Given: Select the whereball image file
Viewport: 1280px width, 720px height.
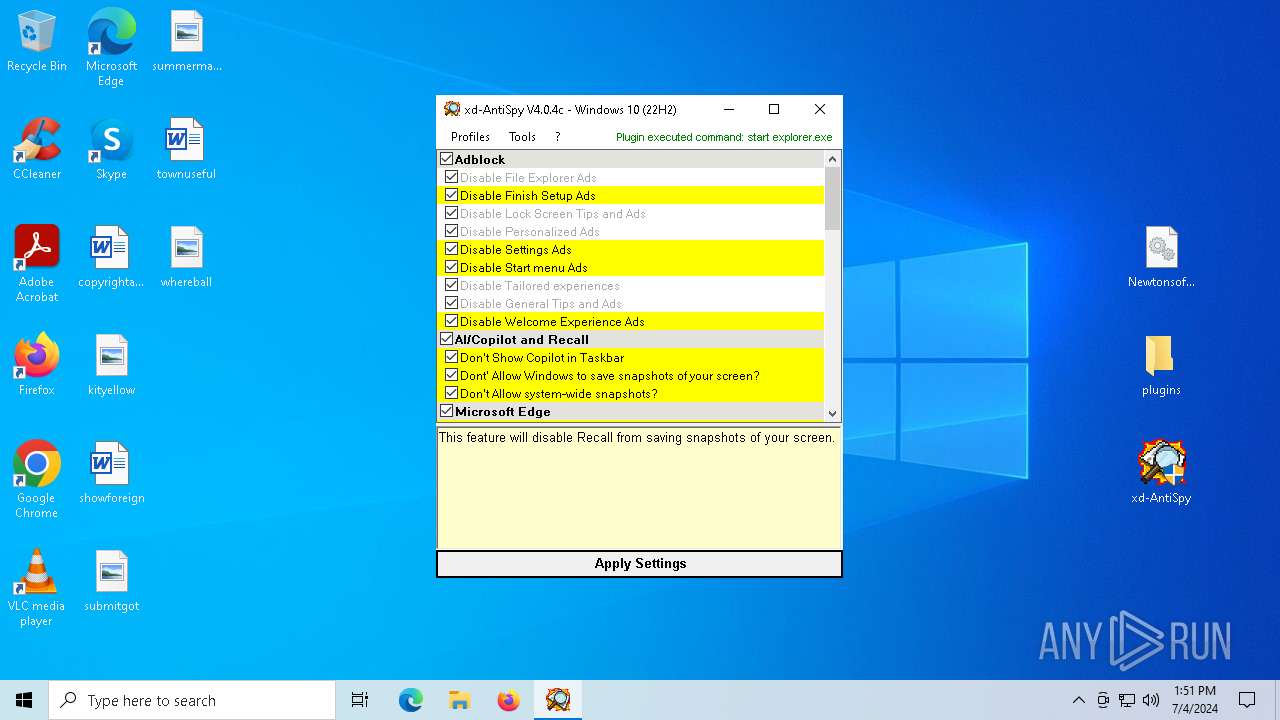Looking at the screenshot, I should pos(186,257).
